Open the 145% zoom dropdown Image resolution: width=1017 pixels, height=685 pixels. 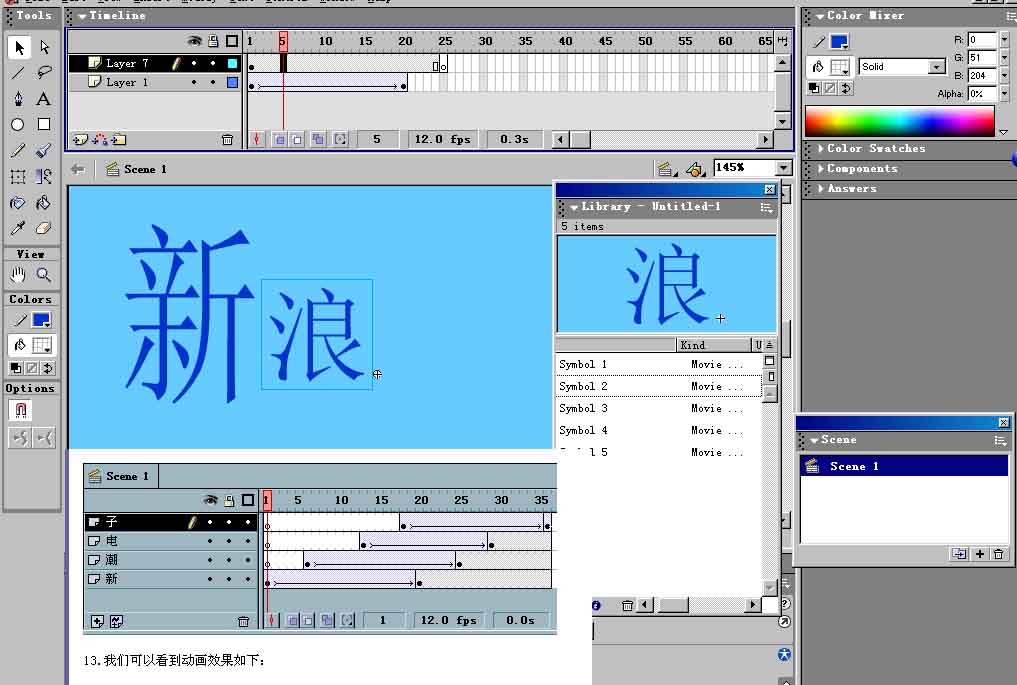pyautogui.click(x=784, y=167)
